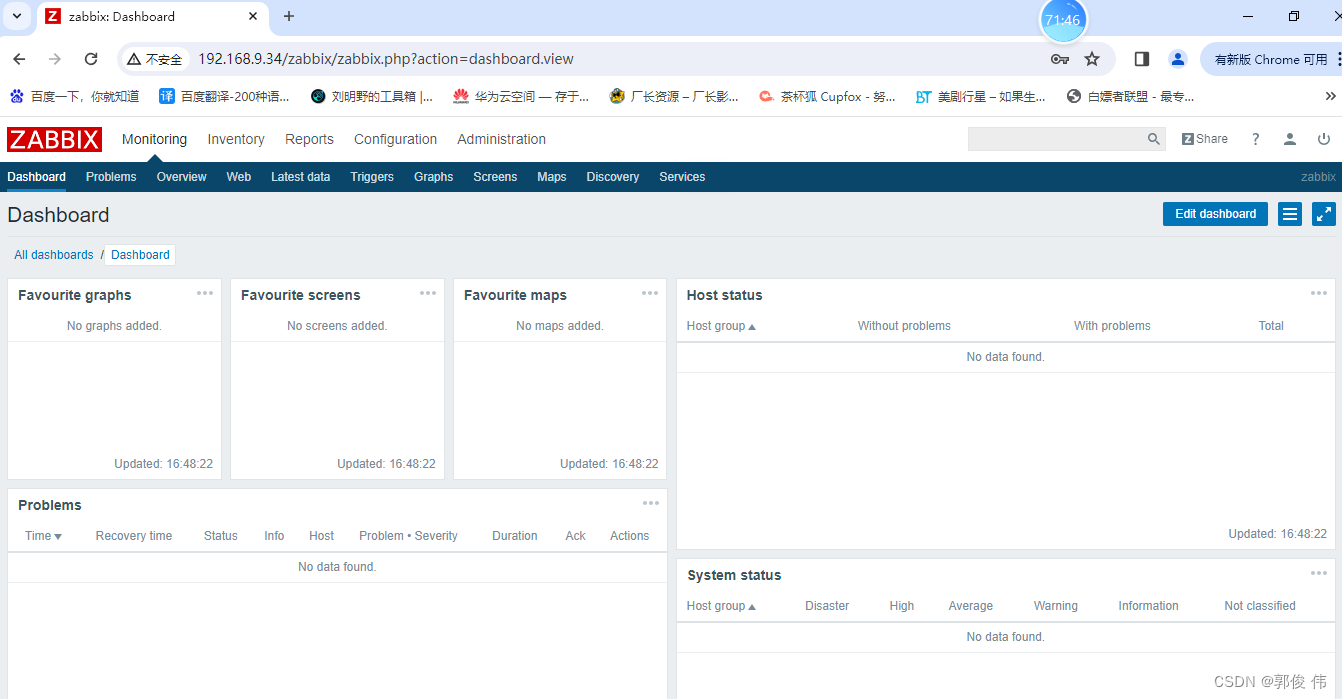Open user profile settings icon
Viewport: 1342px width, 699px height.
(x=1289, y=138)
